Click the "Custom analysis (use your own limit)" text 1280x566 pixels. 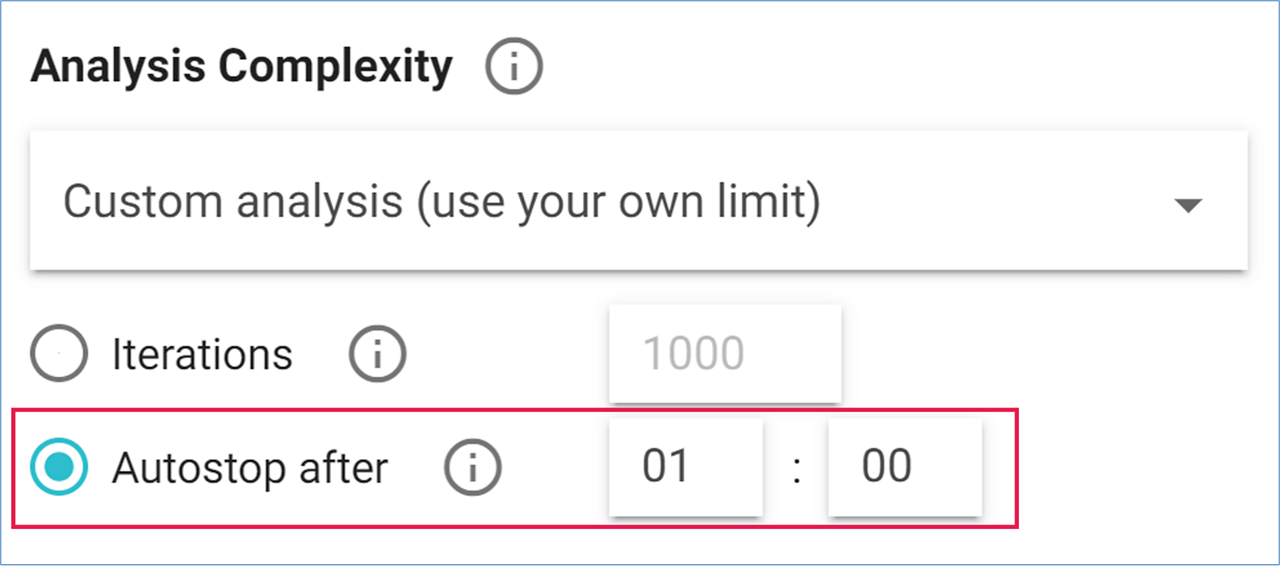[441, 202]
